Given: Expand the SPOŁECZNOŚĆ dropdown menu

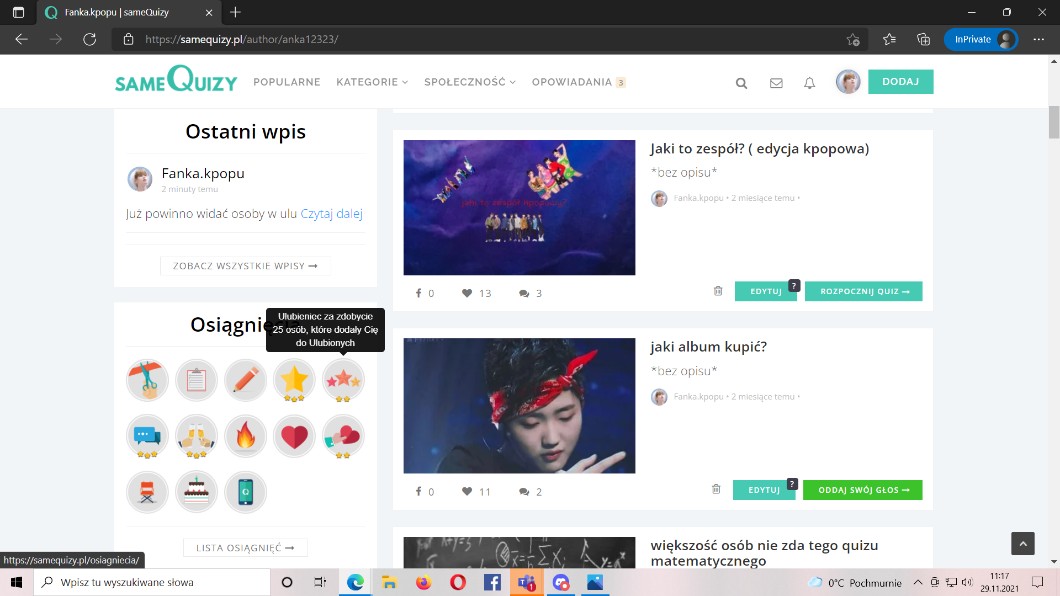Looking at the screenshot, I should click(469, 82).
